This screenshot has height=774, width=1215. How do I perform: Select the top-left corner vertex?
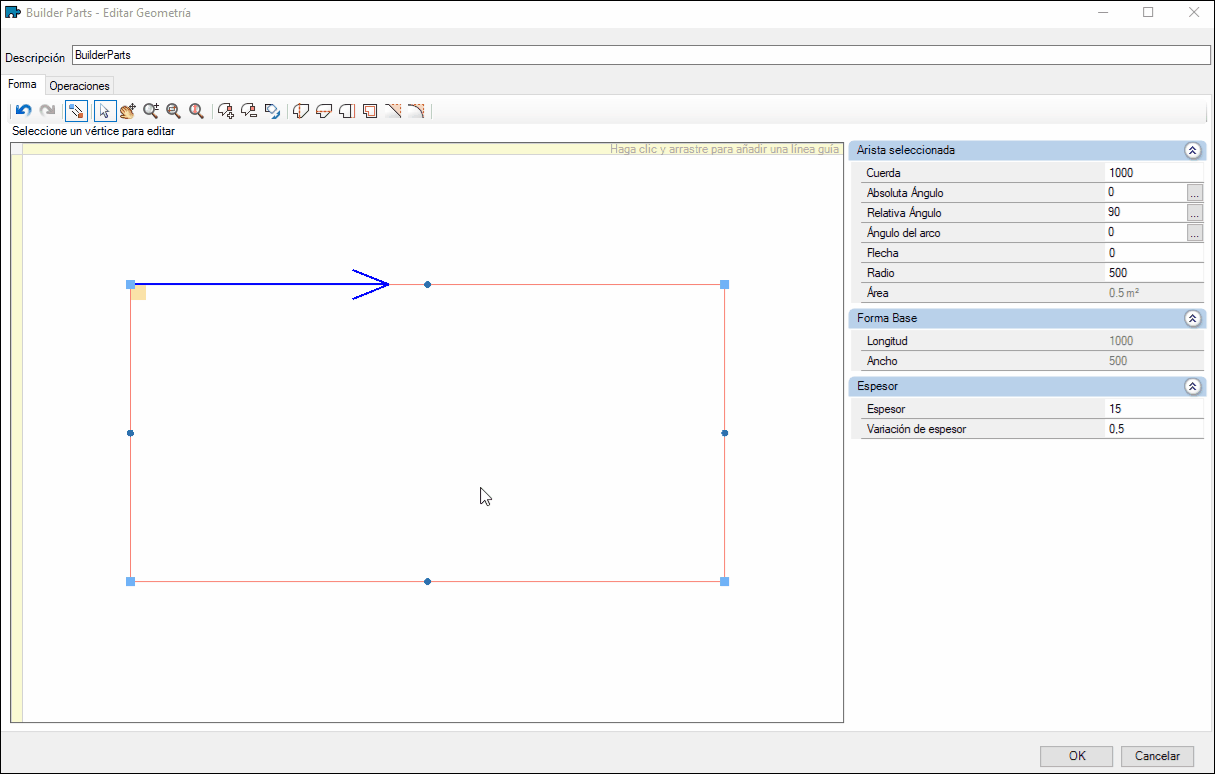(130, 285)
